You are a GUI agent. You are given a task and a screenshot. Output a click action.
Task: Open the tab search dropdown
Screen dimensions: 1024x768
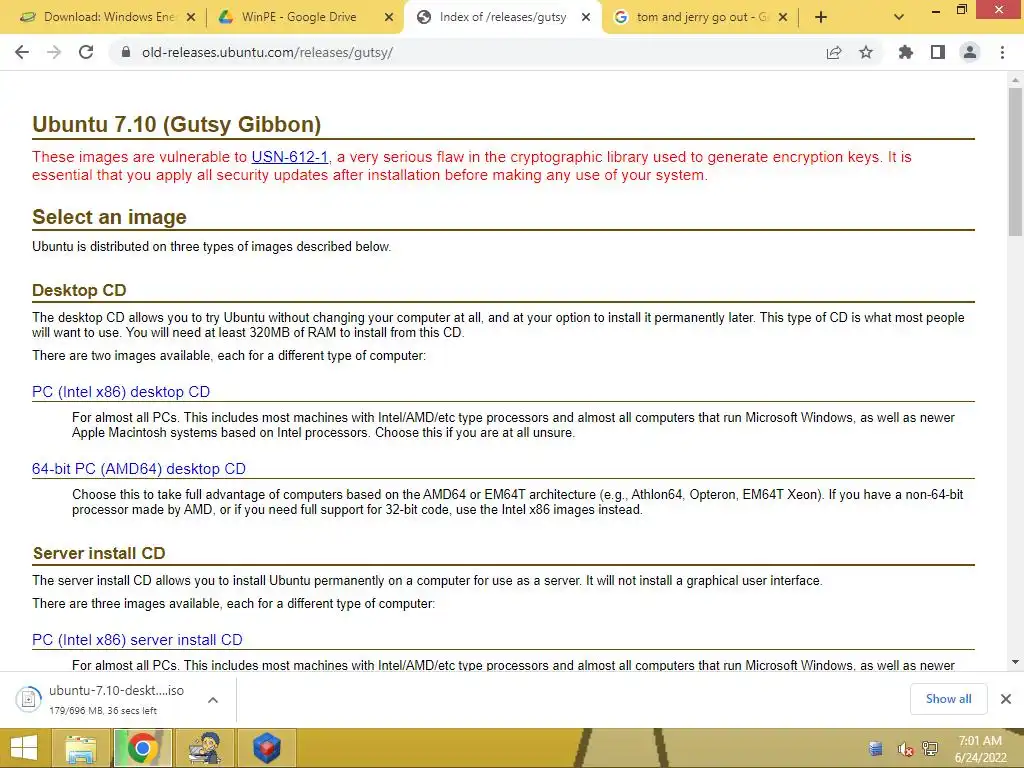[899, 17]
